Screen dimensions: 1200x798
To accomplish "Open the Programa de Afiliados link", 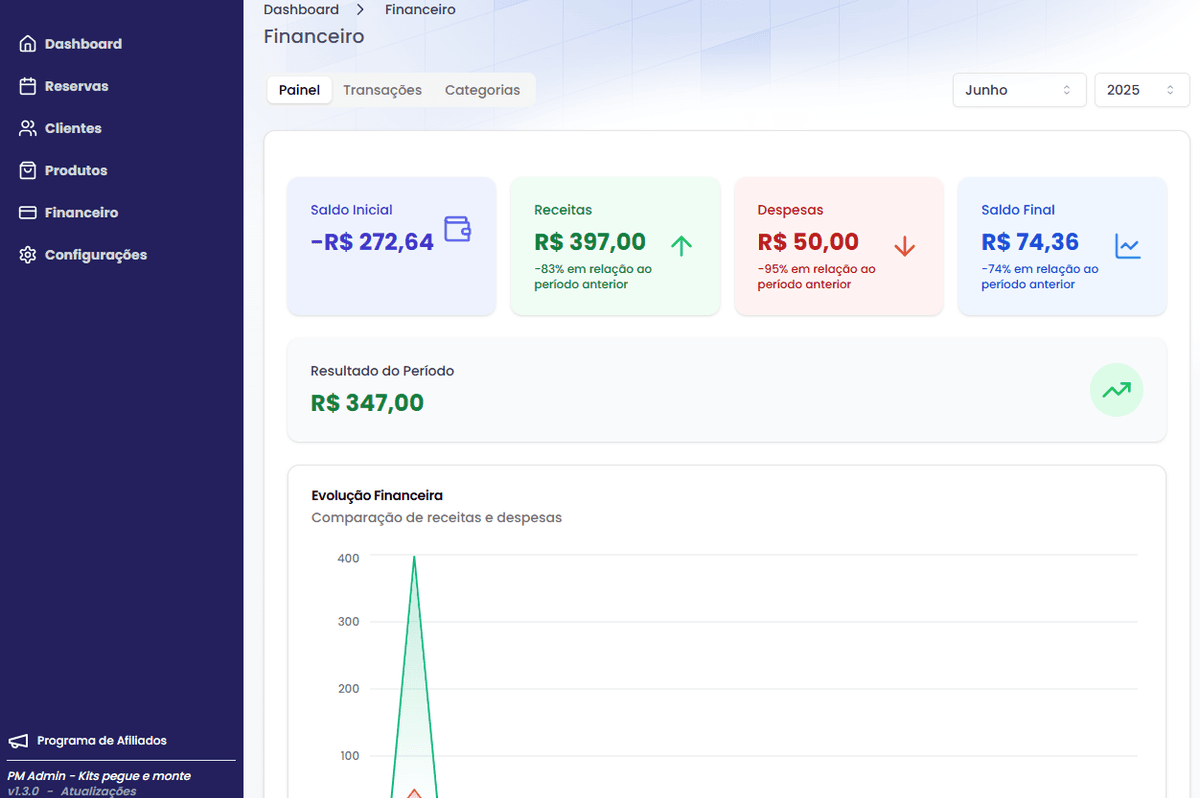I will pos(102,741).
